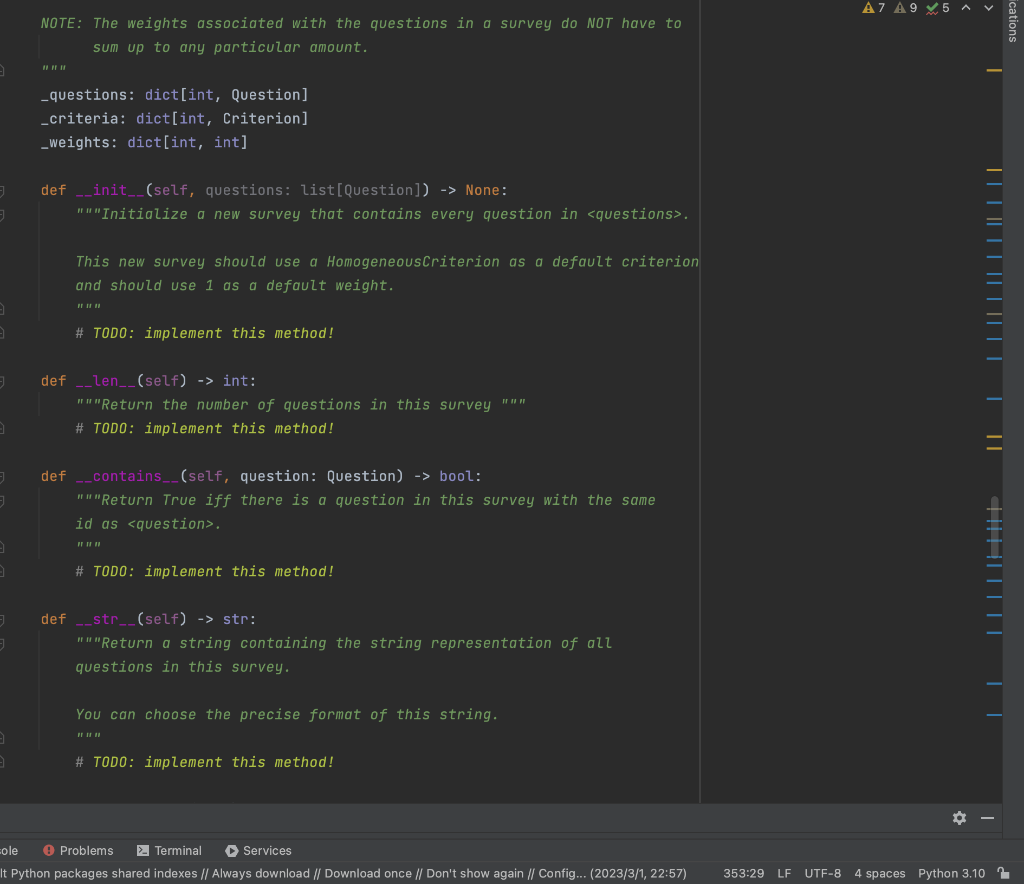Open the tool window options gear
1024x884 pixels.
959,818
